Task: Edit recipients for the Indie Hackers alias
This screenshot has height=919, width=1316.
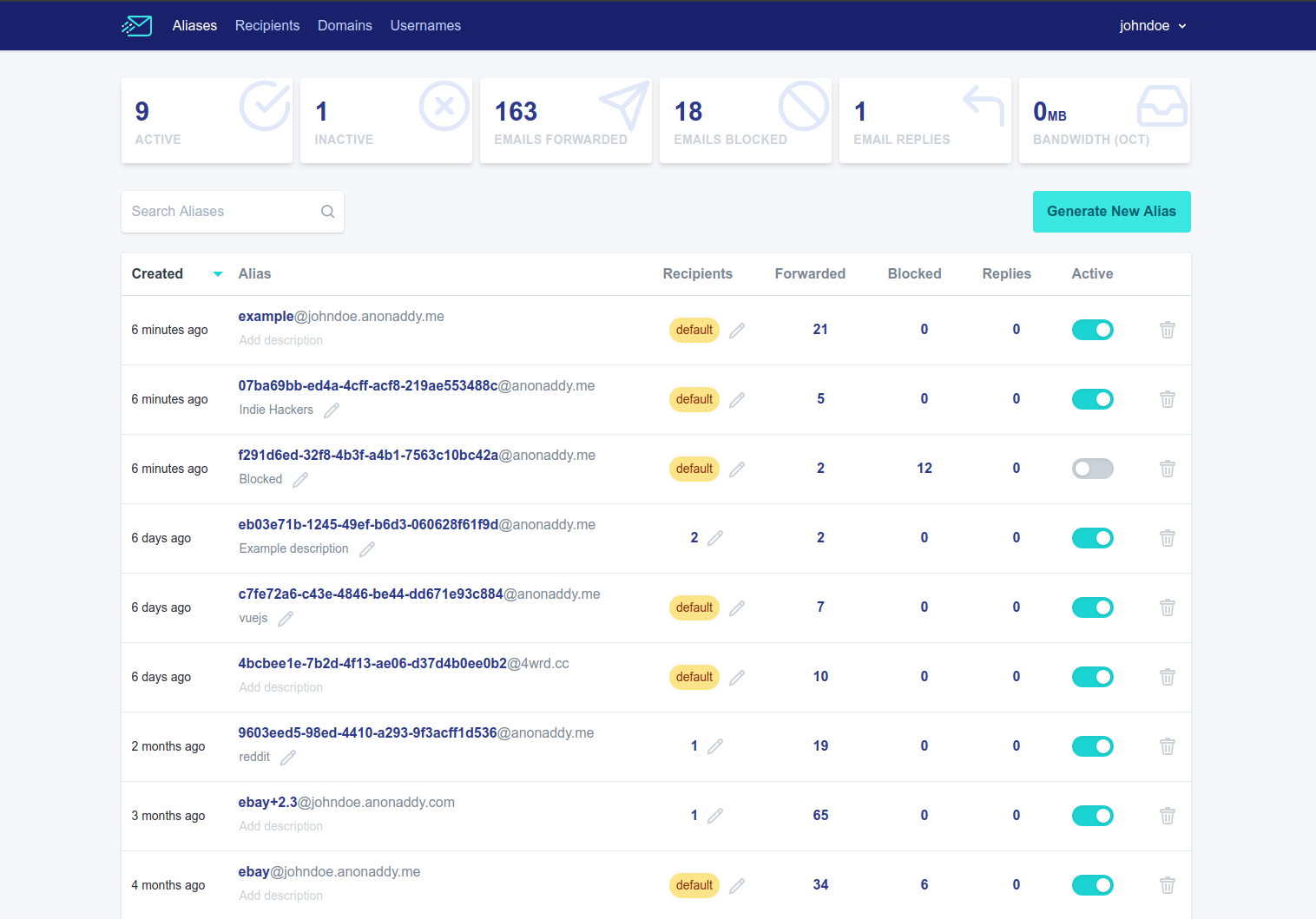Action: pyautogui.click(x=737, y=400)
